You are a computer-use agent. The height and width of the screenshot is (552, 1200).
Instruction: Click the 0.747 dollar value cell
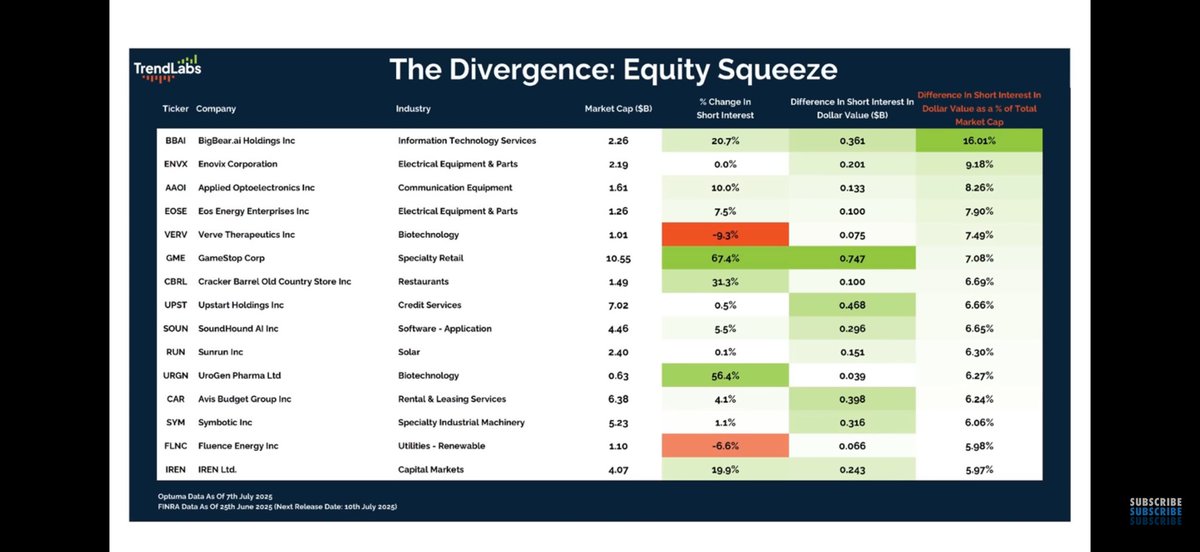click(852, 258)
